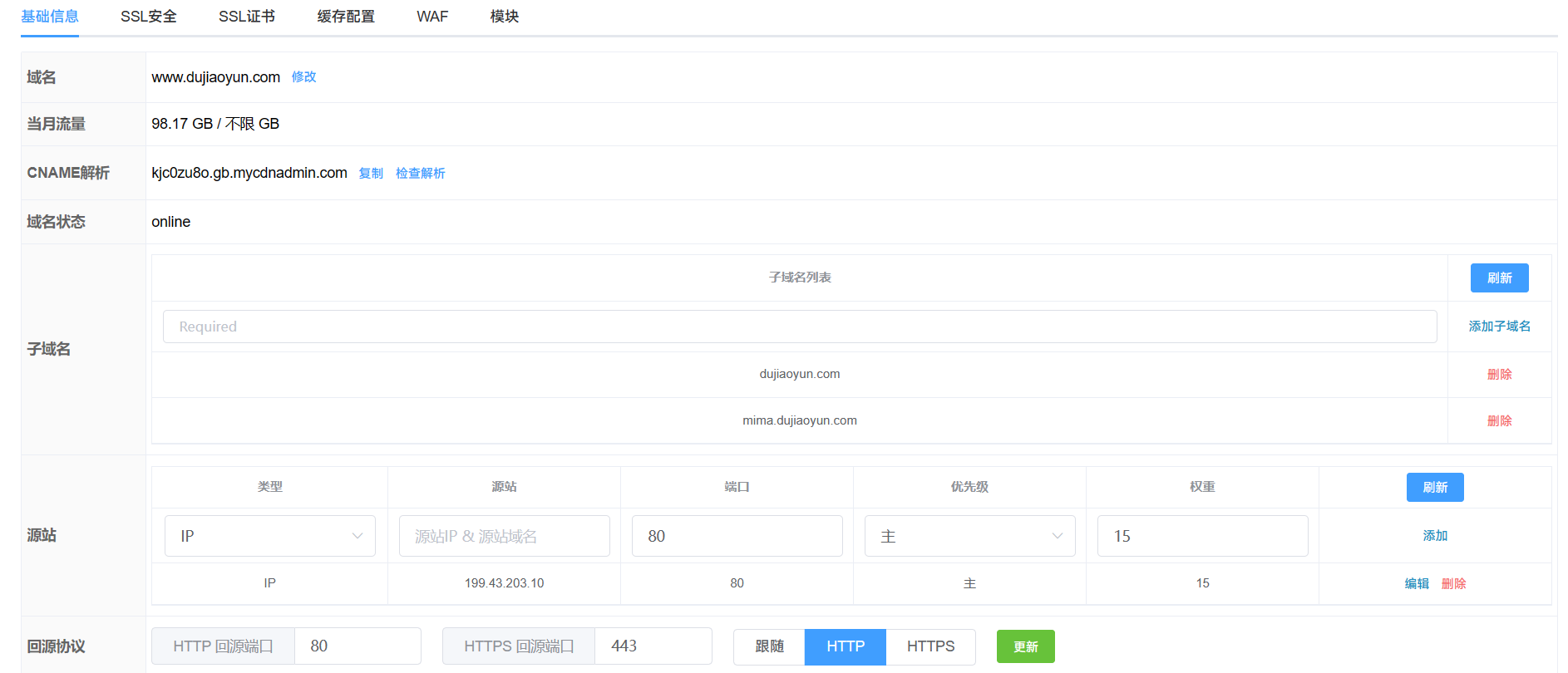Image resolution: width=1568 pixels, height=673 pixels.
Task: Select HTTPS origin protocol option
Action: pyautogui.click(x=930, y=646)
